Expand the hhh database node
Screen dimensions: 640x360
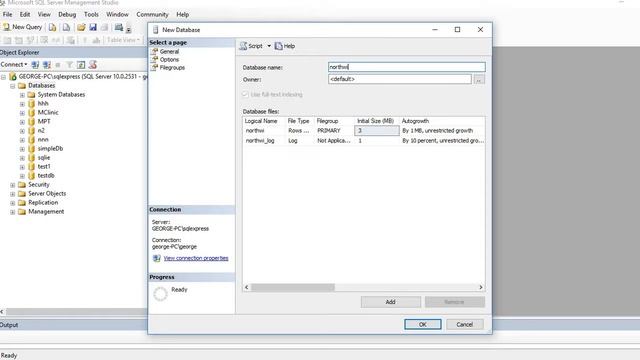(22, 104)
